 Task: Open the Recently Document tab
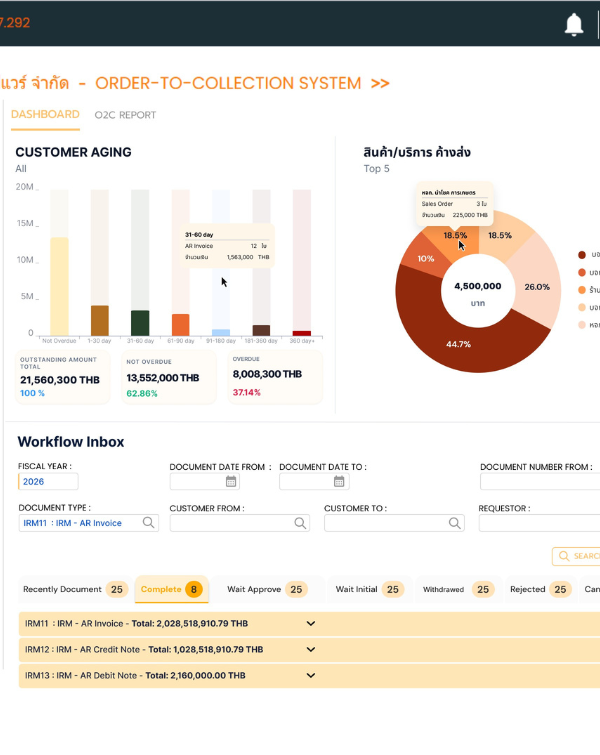(x=75, y=589)
